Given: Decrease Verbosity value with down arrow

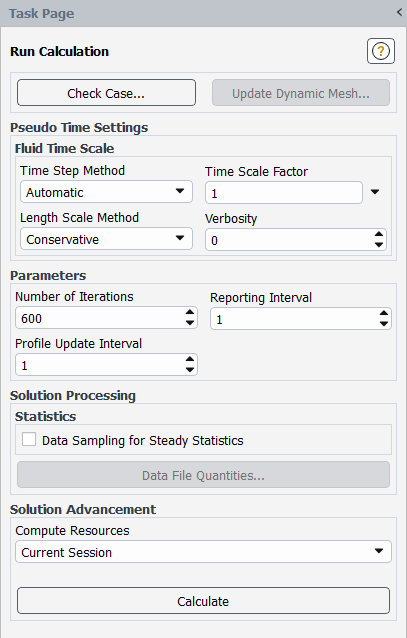Looking at the screenshot, I should pos(379,245).
